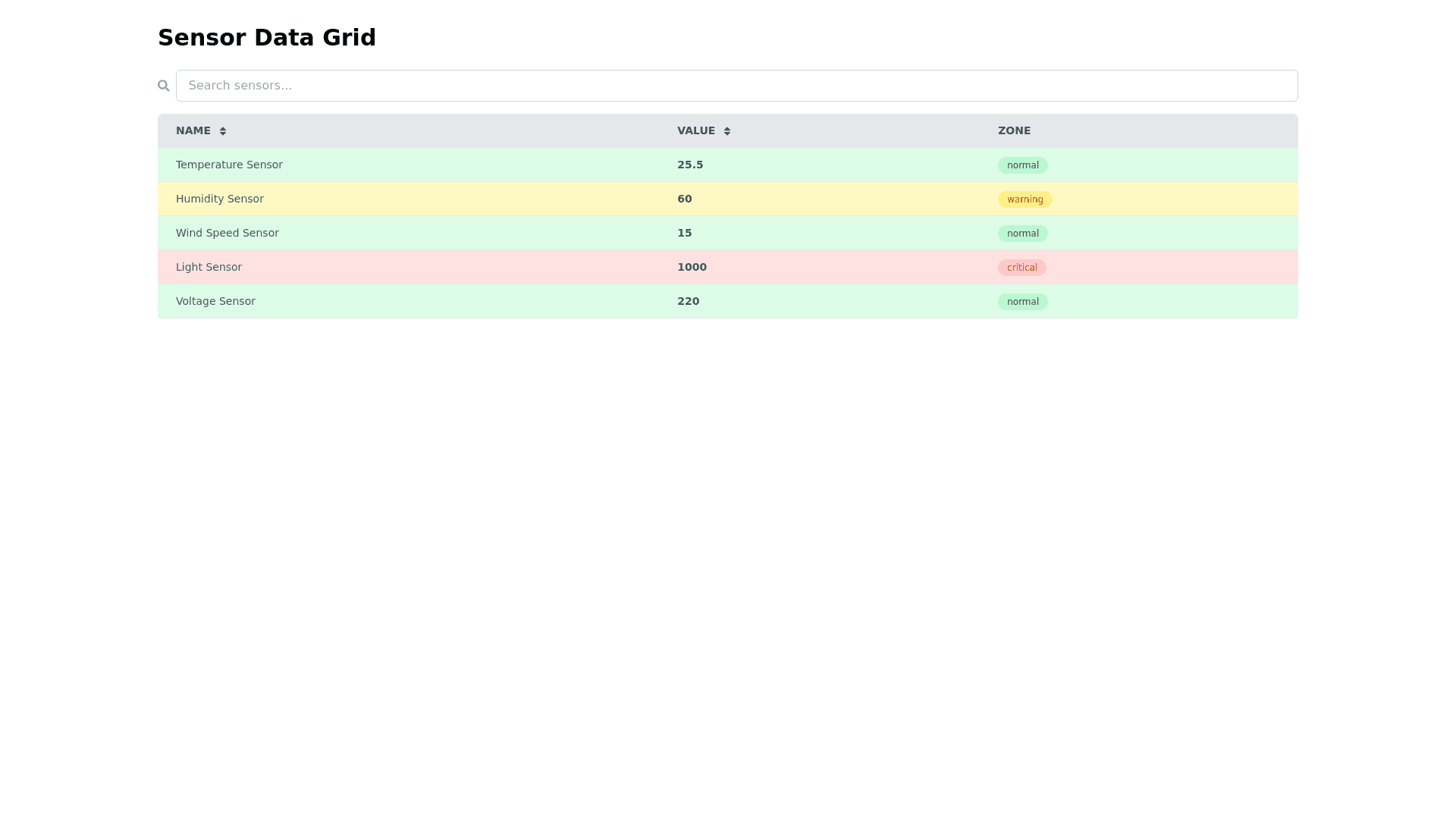The image size is (1456, 819).
Task: Click the ZONE column header
Action: click(1014, 130)
